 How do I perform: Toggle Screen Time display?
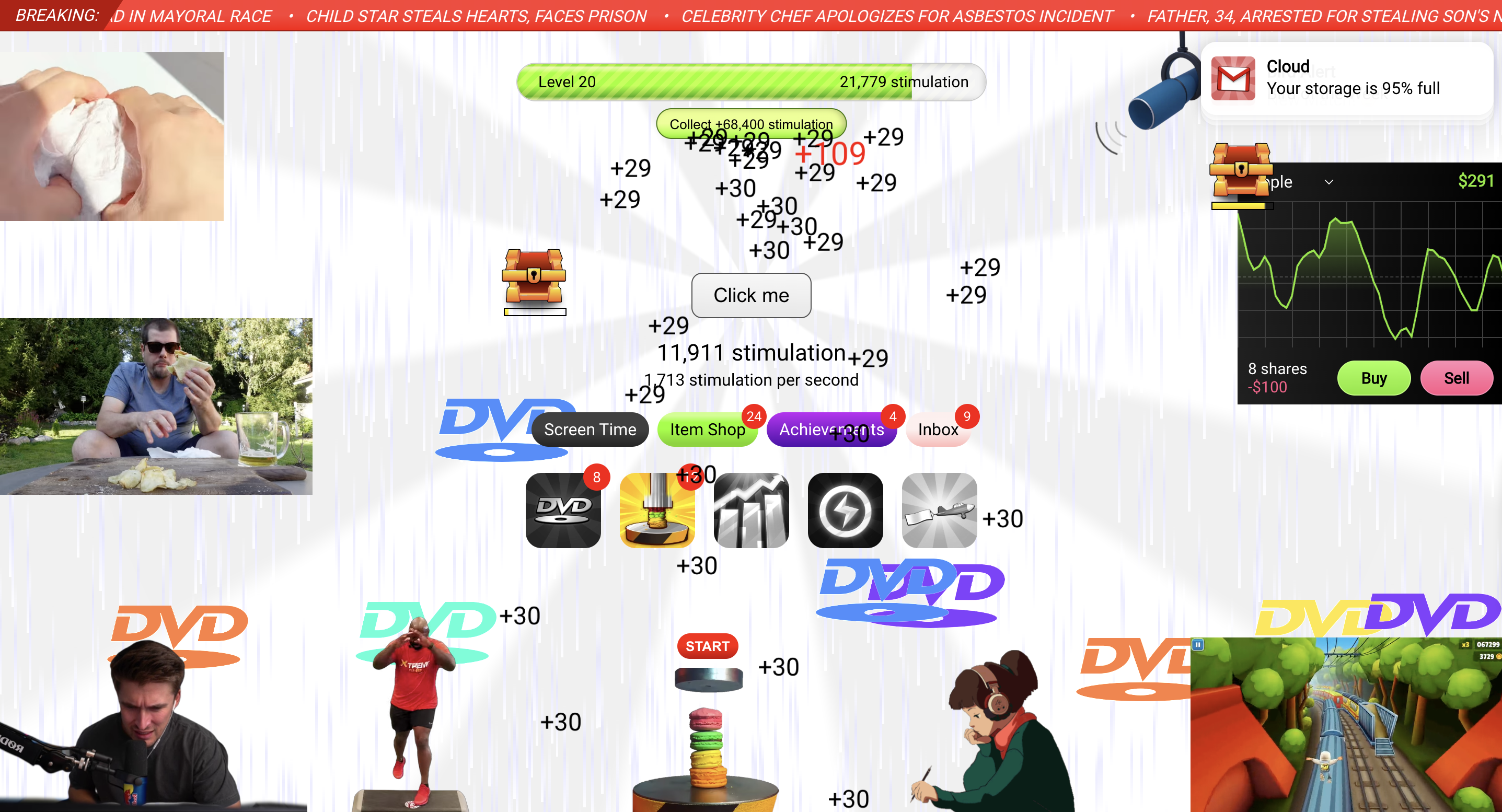pyautogui.click(x=590, y=429)
